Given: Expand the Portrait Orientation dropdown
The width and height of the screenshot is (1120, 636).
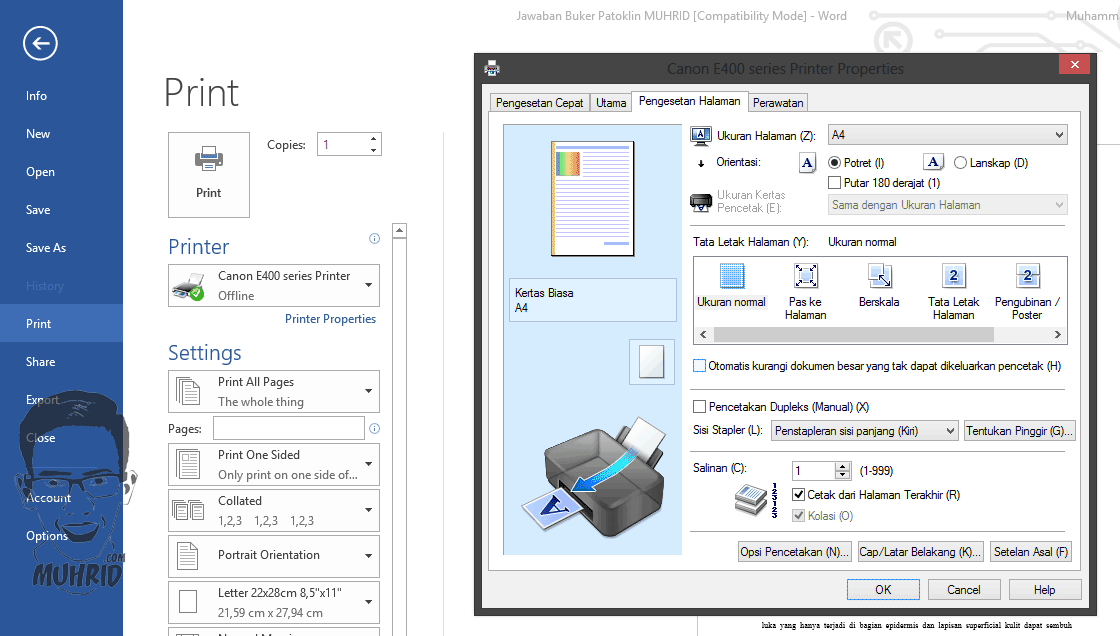Looking at the screenshot, I should 274,556.
